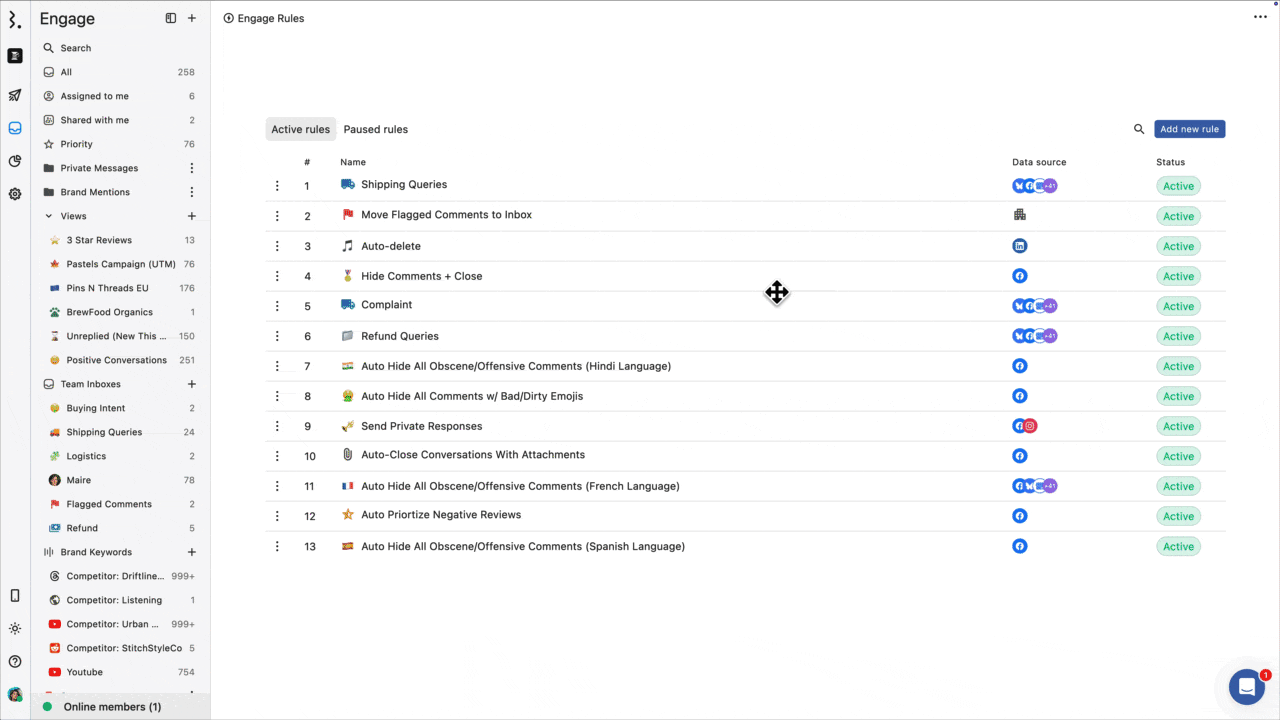Open the Settings gear in left rail
The height and width of the screenshot is (720, 1280).
(x=15, y=194)
